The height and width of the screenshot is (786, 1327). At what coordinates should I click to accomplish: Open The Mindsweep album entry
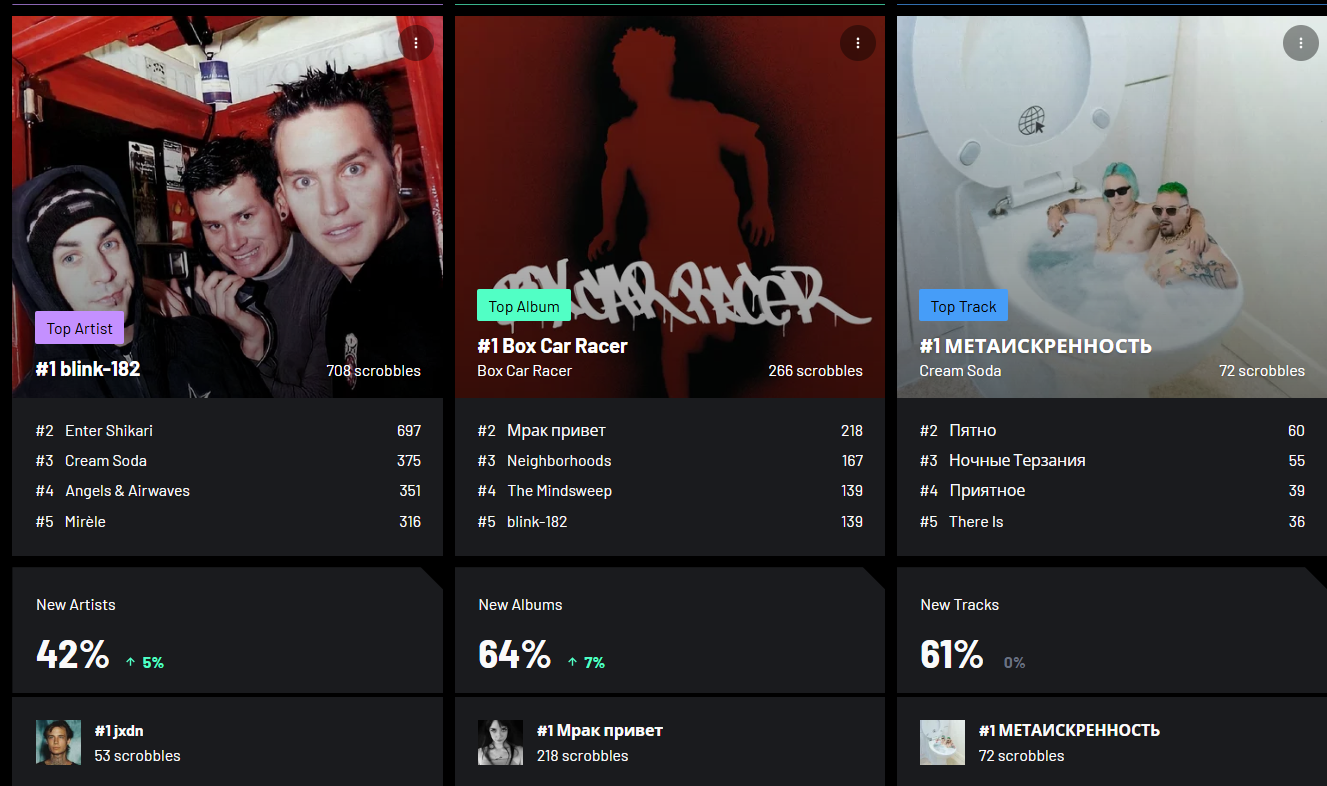click(x=559, y=491)
